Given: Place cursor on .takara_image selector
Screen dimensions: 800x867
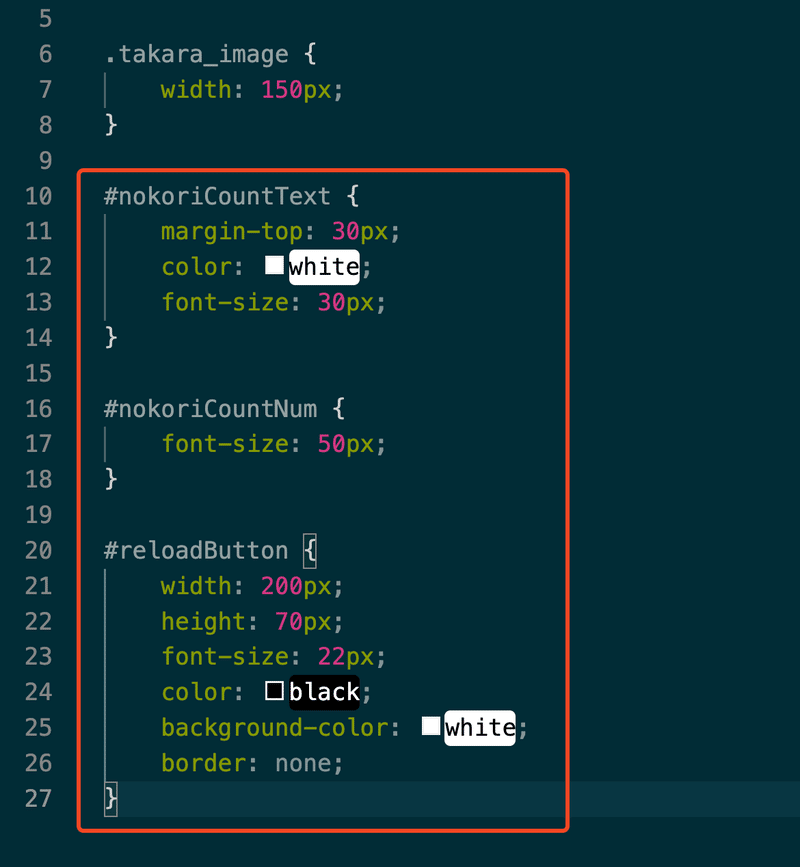Looking at the screenshot, I should [x=196, y=54].
